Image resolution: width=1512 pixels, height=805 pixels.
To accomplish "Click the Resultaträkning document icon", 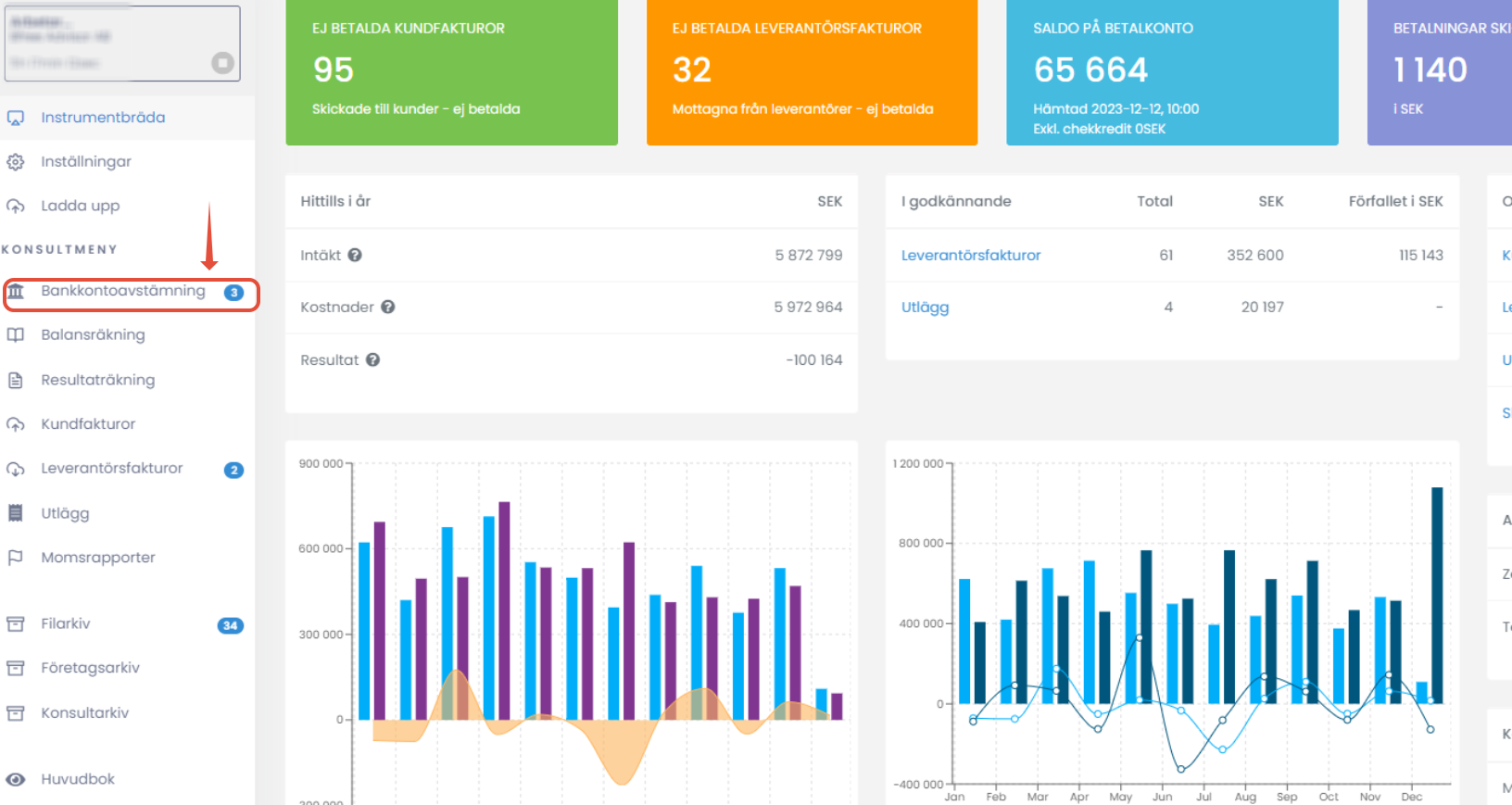I will pyautogui.click(x=16, y=380).
